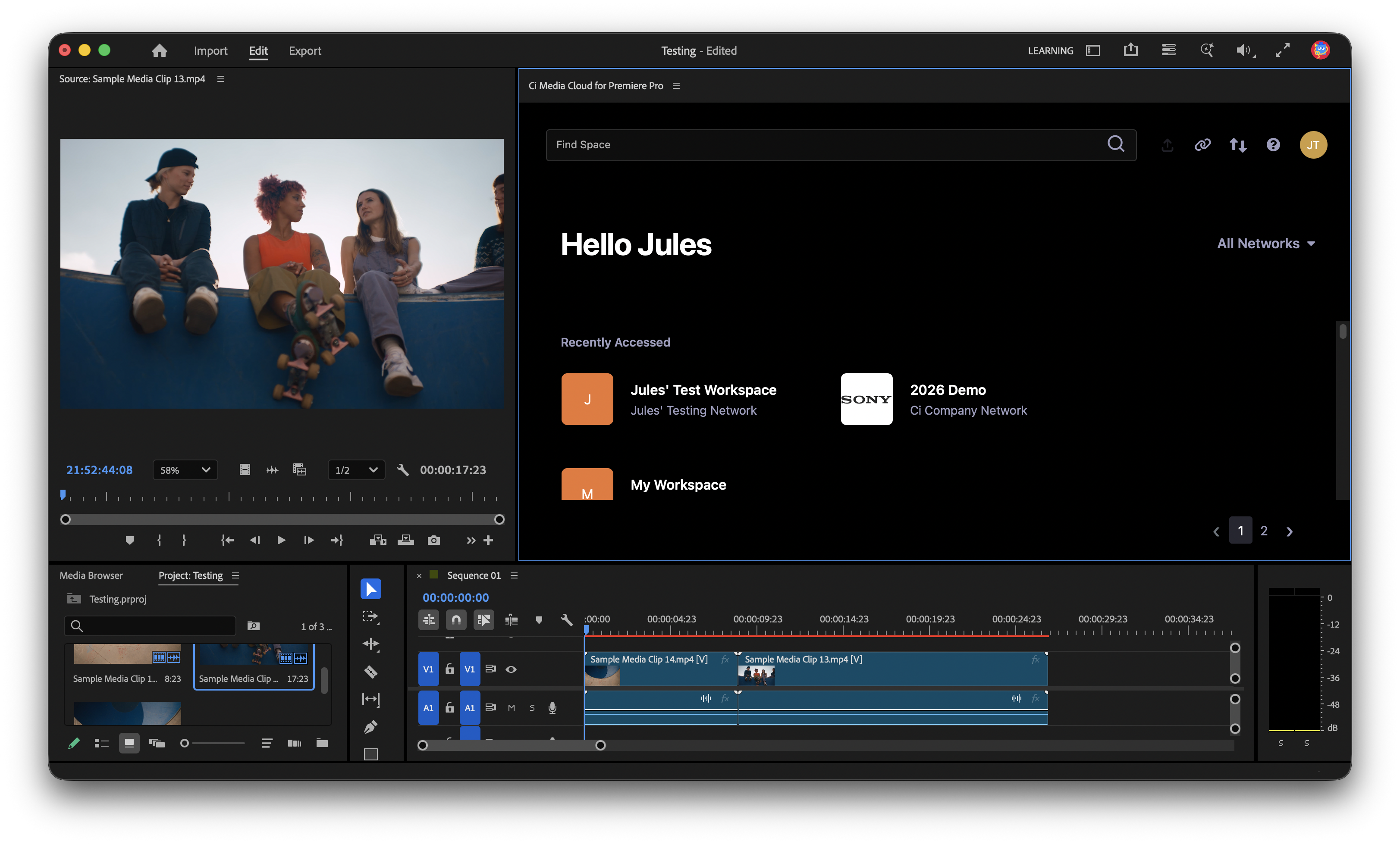Open the Source monitor button editor plus

[488, 540]
